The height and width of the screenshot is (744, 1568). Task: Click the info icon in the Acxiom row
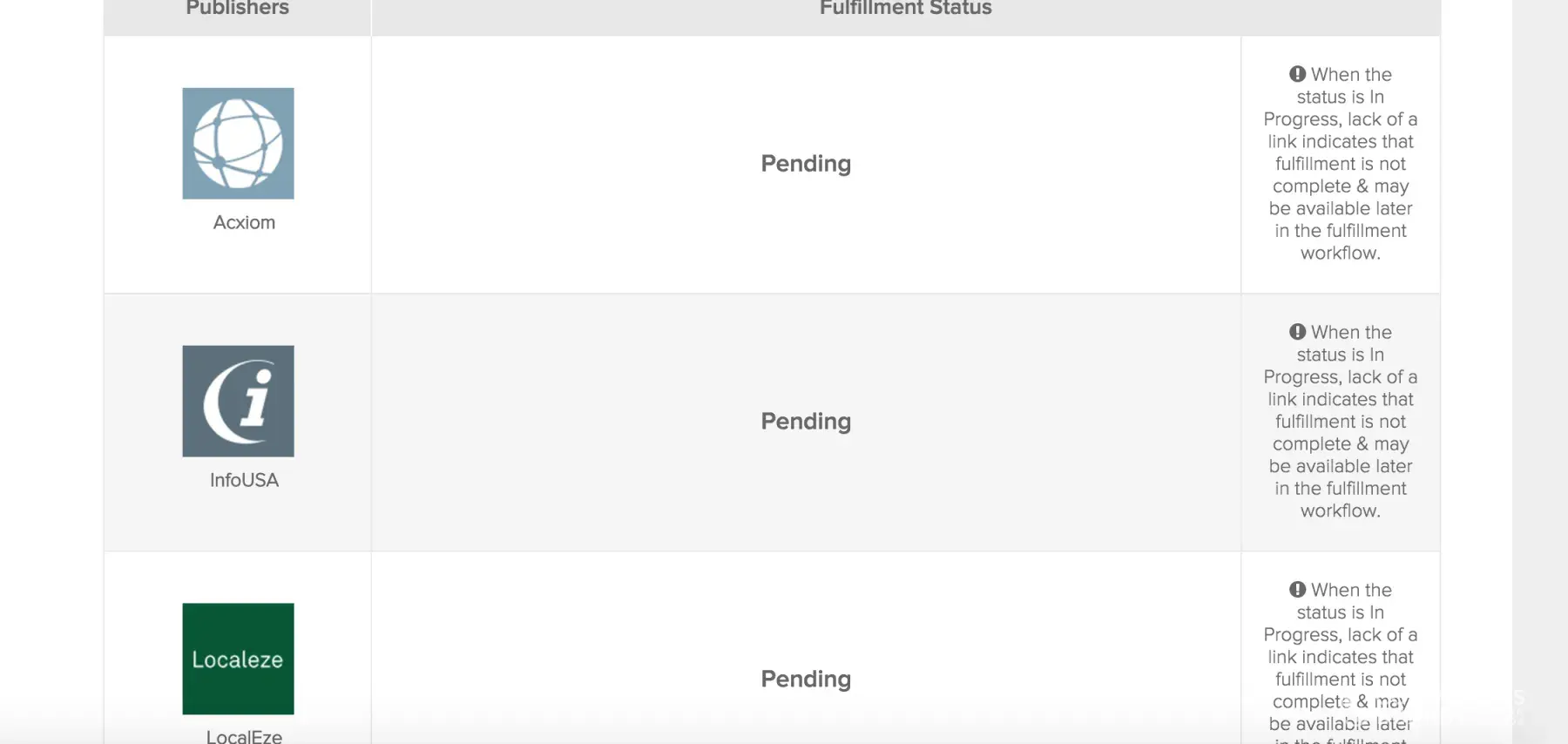[1297, 74]
